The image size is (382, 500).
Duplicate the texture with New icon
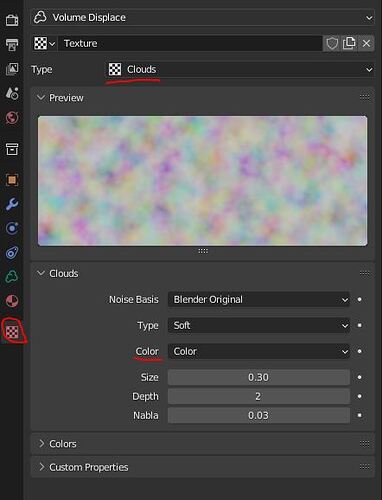[x=349, y=43]
